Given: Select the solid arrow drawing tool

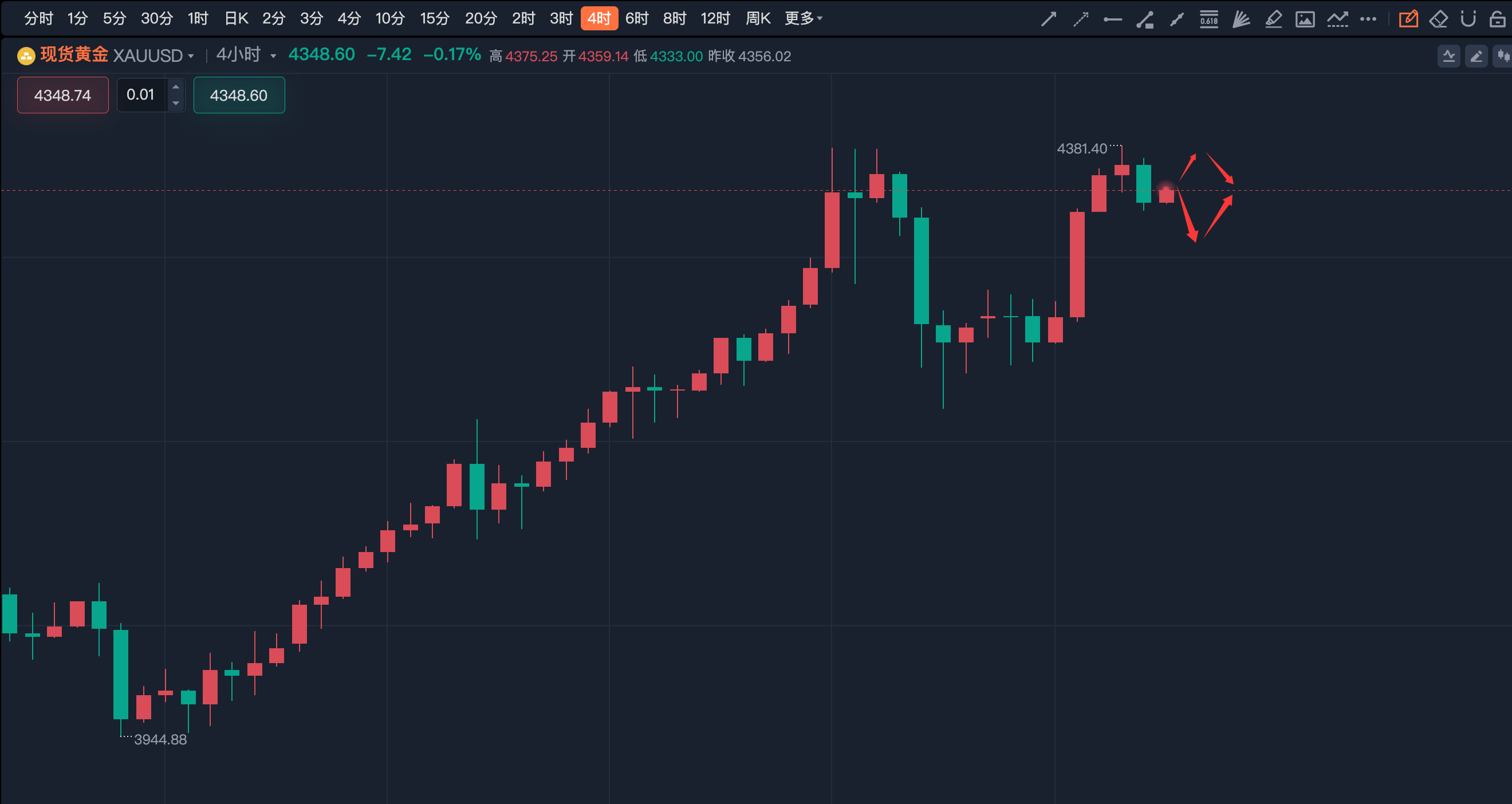Looking at the screenshot, I should tap(1048, 19).
